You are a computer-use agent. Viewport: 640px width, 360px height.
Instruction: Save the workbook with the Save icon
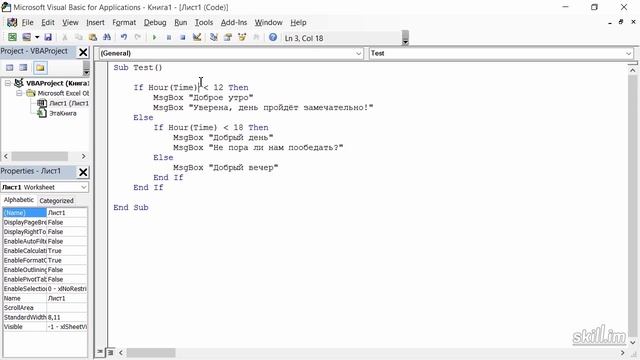48,38
